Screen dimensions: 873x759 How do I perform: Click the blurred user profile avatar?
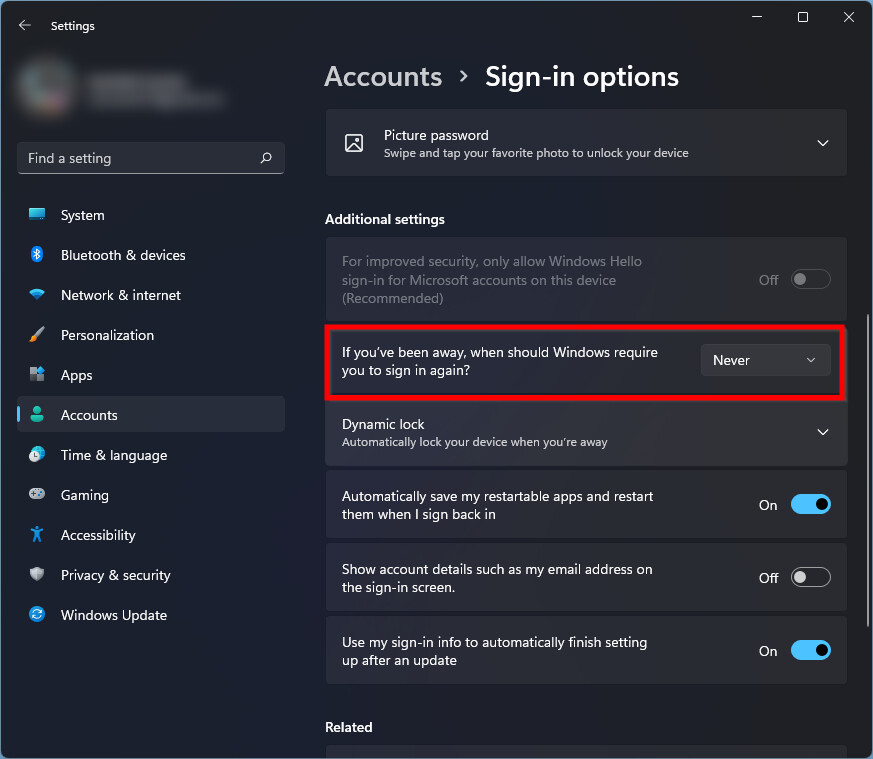tap(46, 85)
